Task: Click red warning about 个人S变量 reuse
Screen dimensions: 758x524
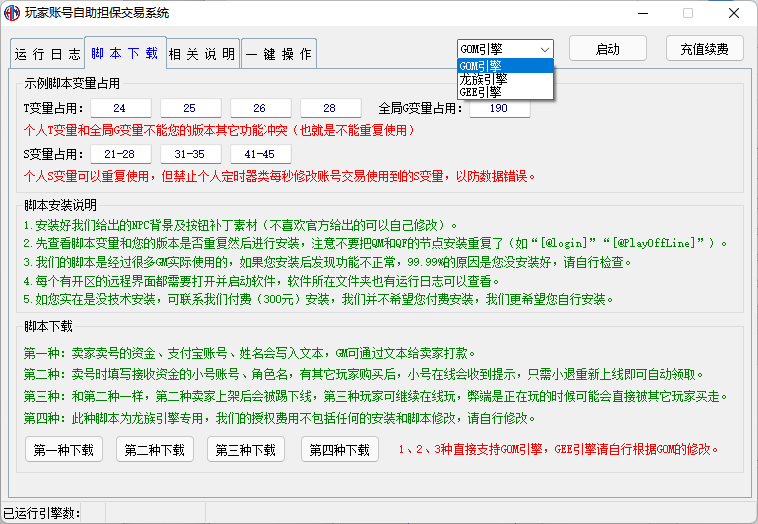Action: (x=279, y=176)
